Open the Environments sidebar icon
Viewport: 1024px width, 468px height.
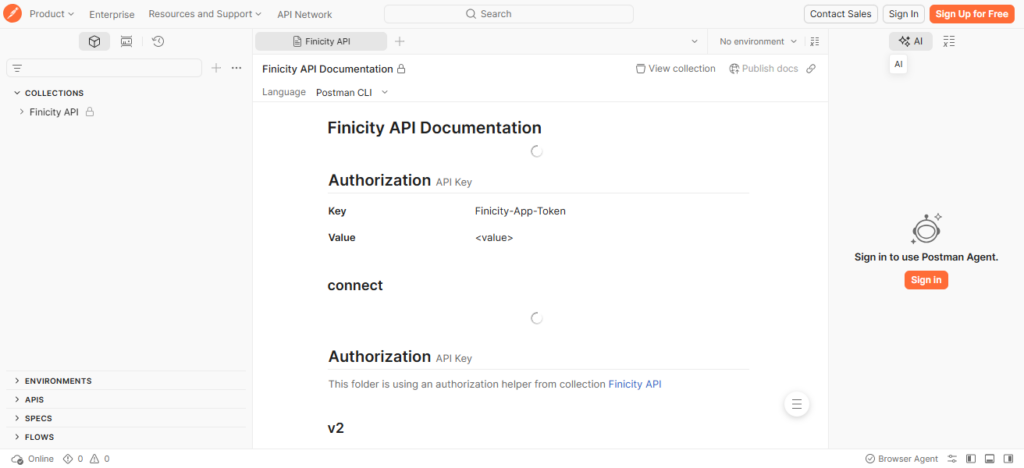126,42
